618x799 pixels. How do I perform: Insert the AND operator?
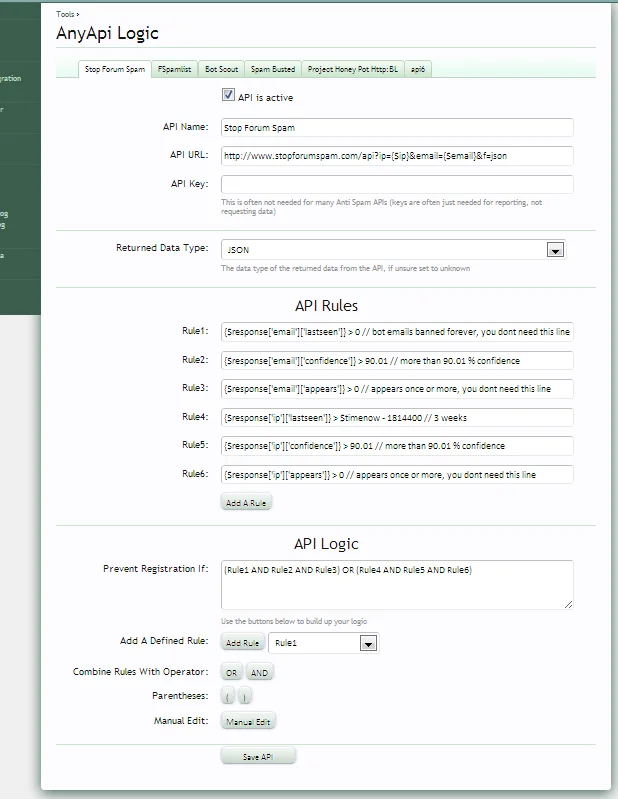point(259,673)
